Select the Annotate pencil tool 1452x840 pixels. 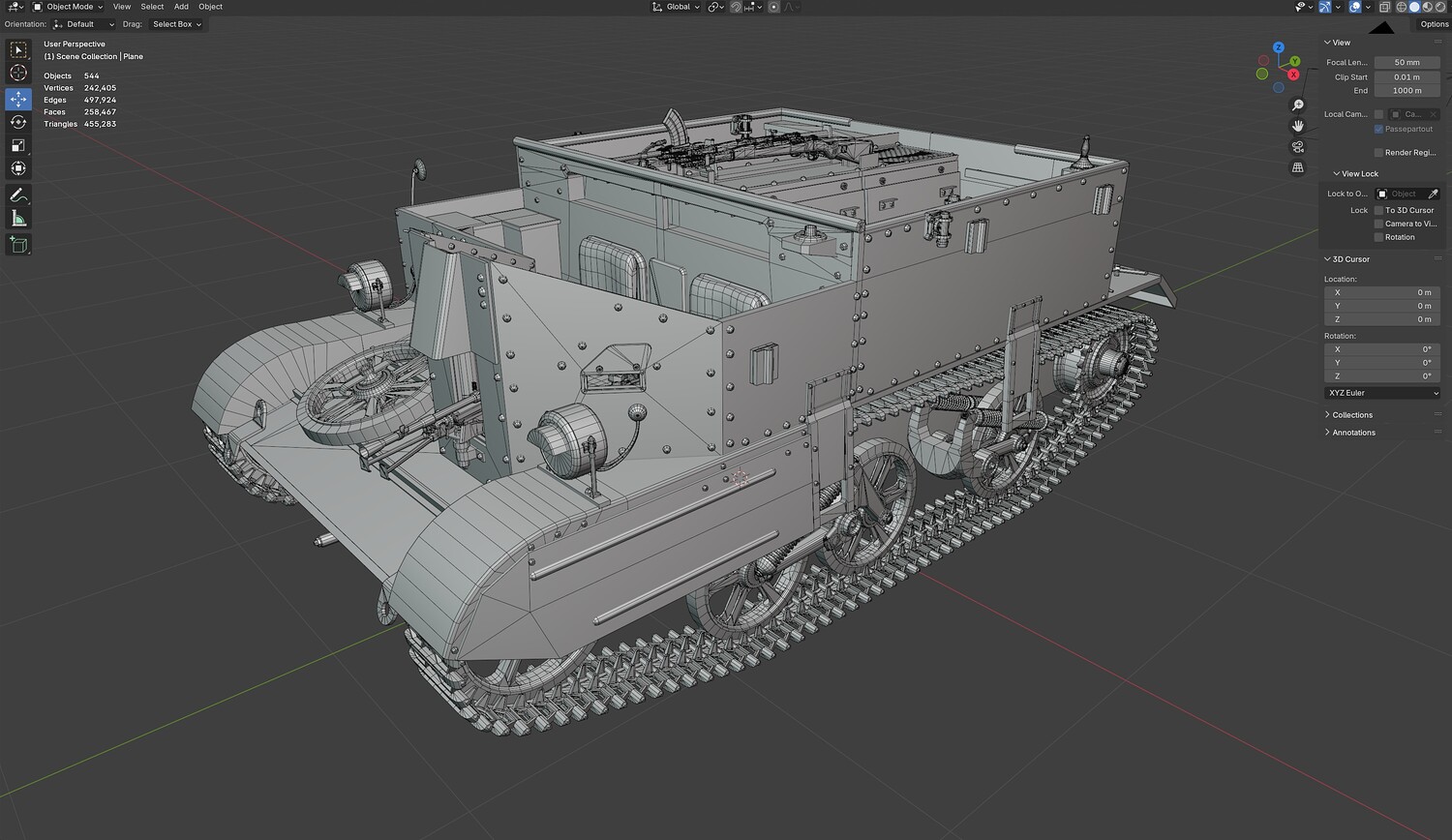point(18,195)
